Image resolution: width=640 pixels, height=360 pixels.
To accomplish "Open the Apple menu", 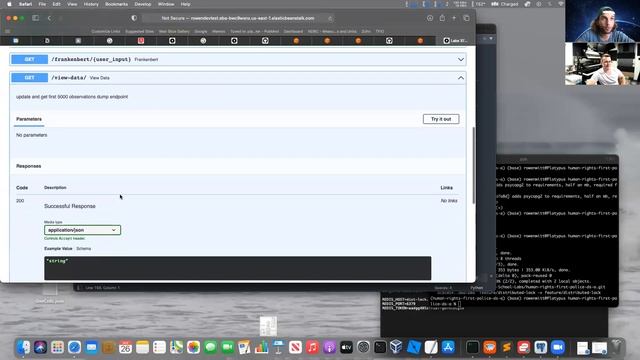I will (9, 4).
